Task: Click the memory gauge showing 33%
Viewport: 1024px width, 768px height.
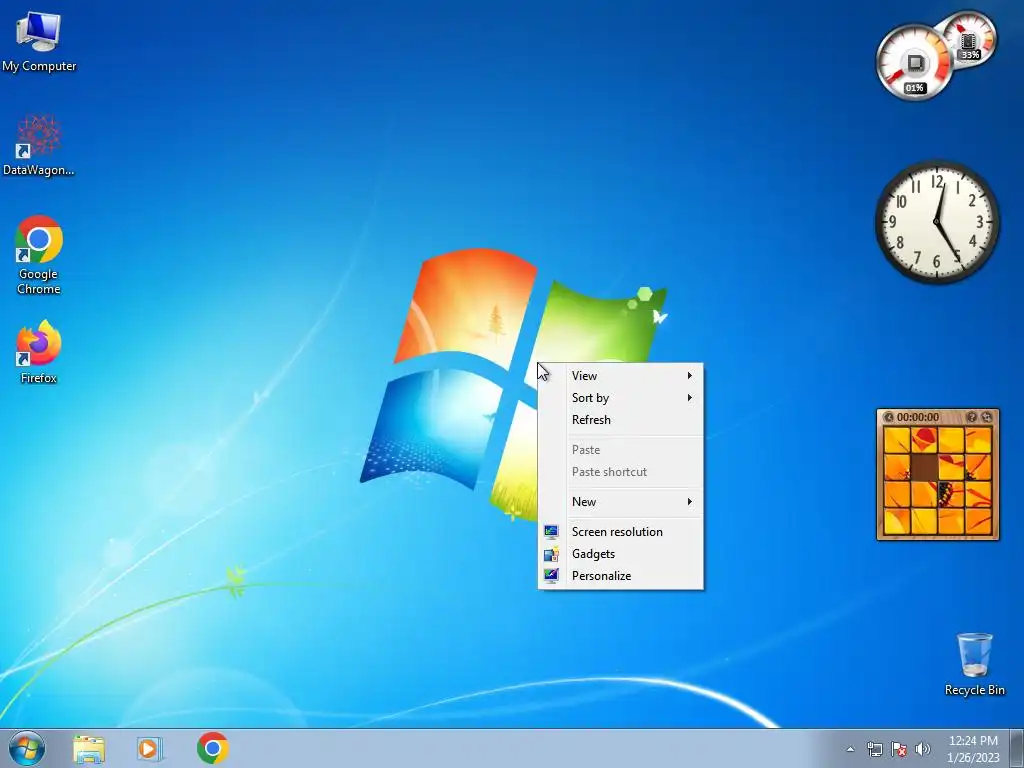Action: point(970,39)
